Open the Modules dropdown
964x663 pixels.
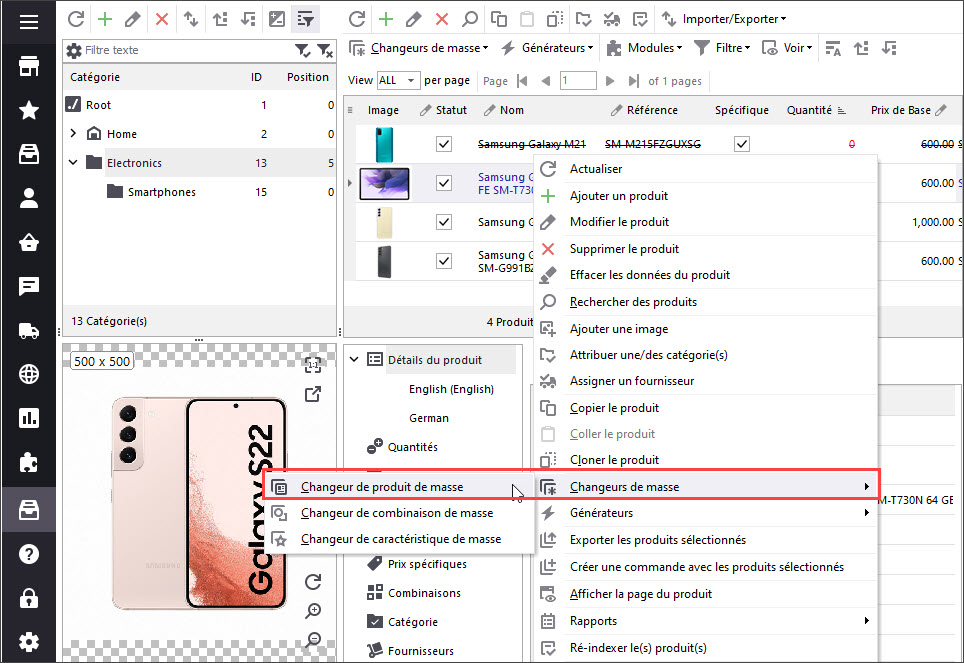click(x=644, y=48)
